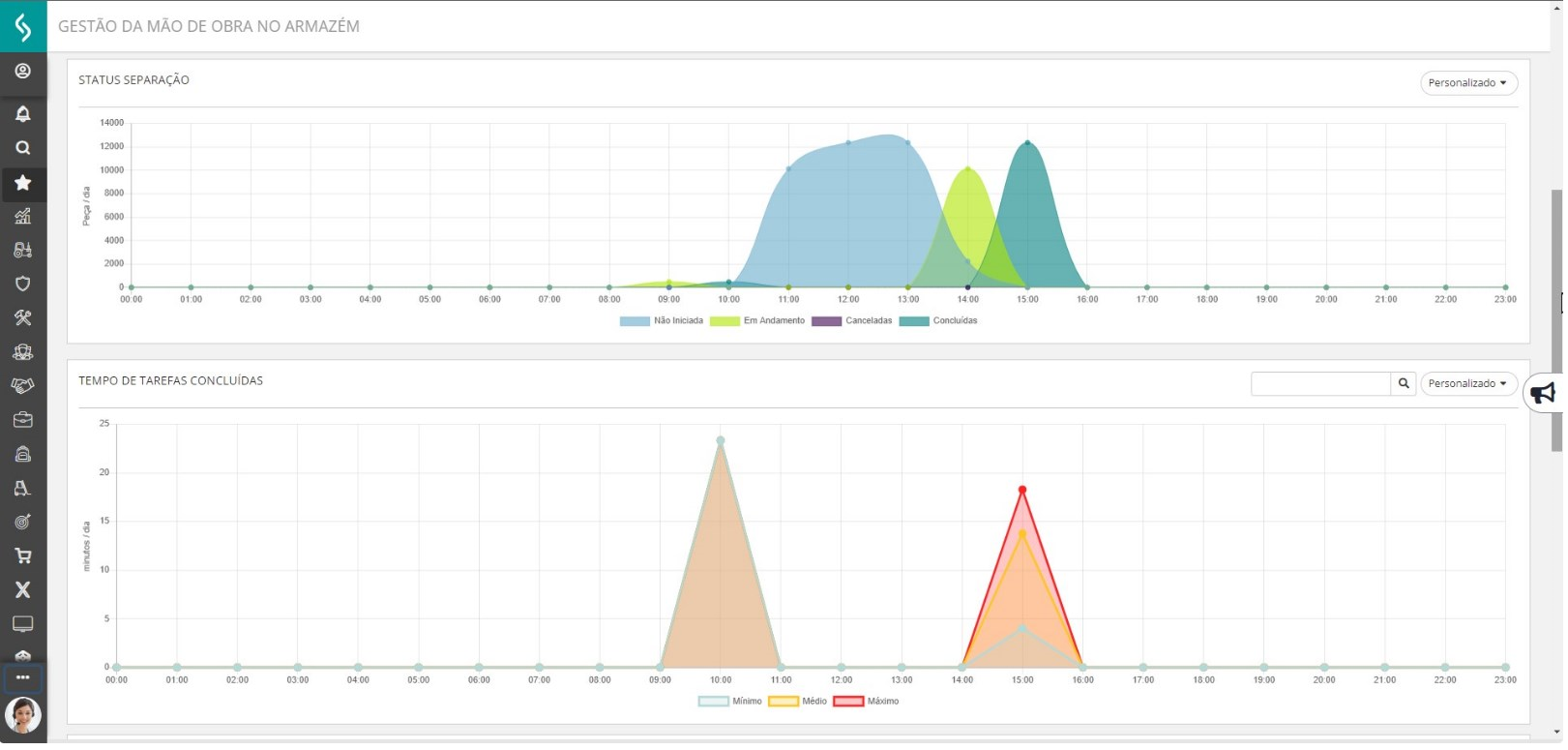Image resolution: width=1568 pixels, height=750 pixels.
Task: Click the Concluídas legend color swatch
Action: [914, 321]
